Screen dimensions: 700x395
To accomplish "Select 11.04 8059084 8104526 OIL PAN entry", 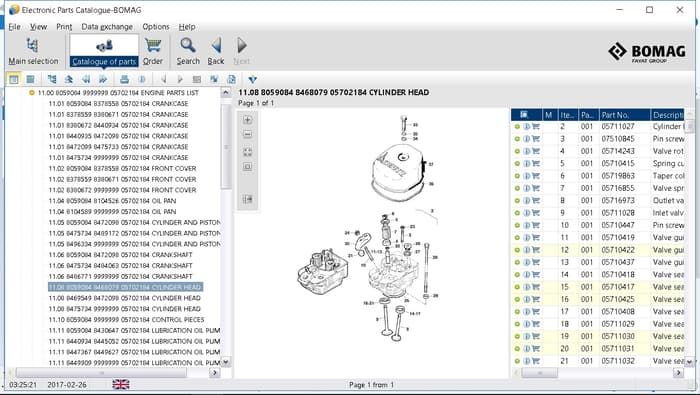I will 112,201.
